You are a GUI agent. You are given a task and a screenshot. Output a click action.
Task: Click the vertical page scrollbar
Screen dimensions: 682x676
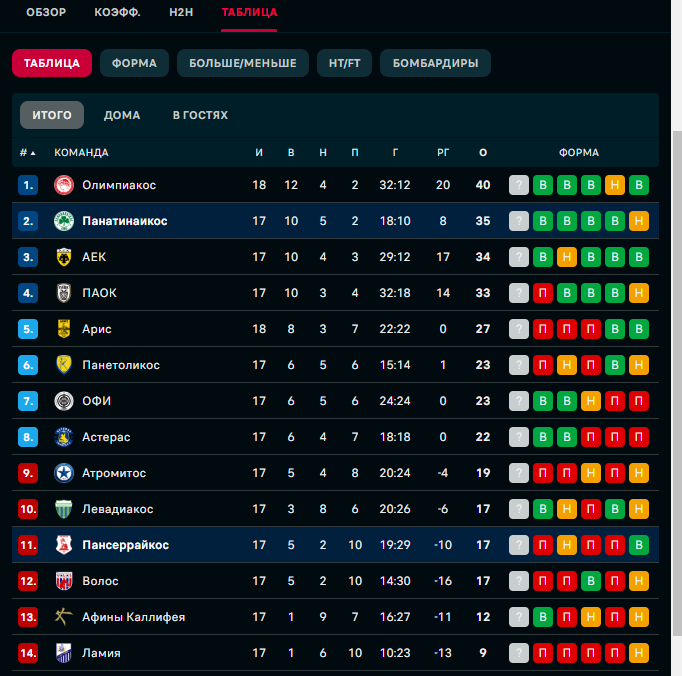pyautogui.click(x=677, y=338)
